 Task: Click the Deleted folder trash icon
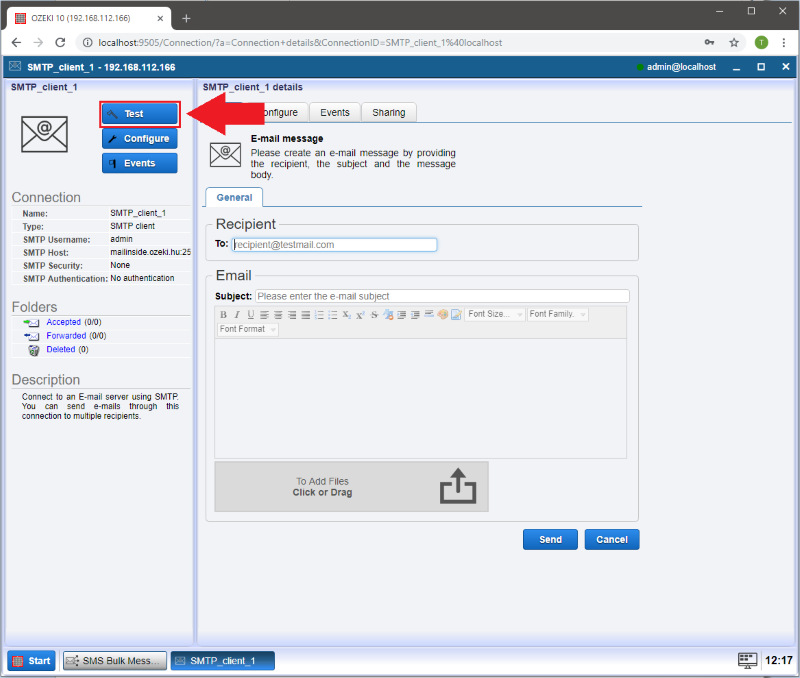pos(33,350)
